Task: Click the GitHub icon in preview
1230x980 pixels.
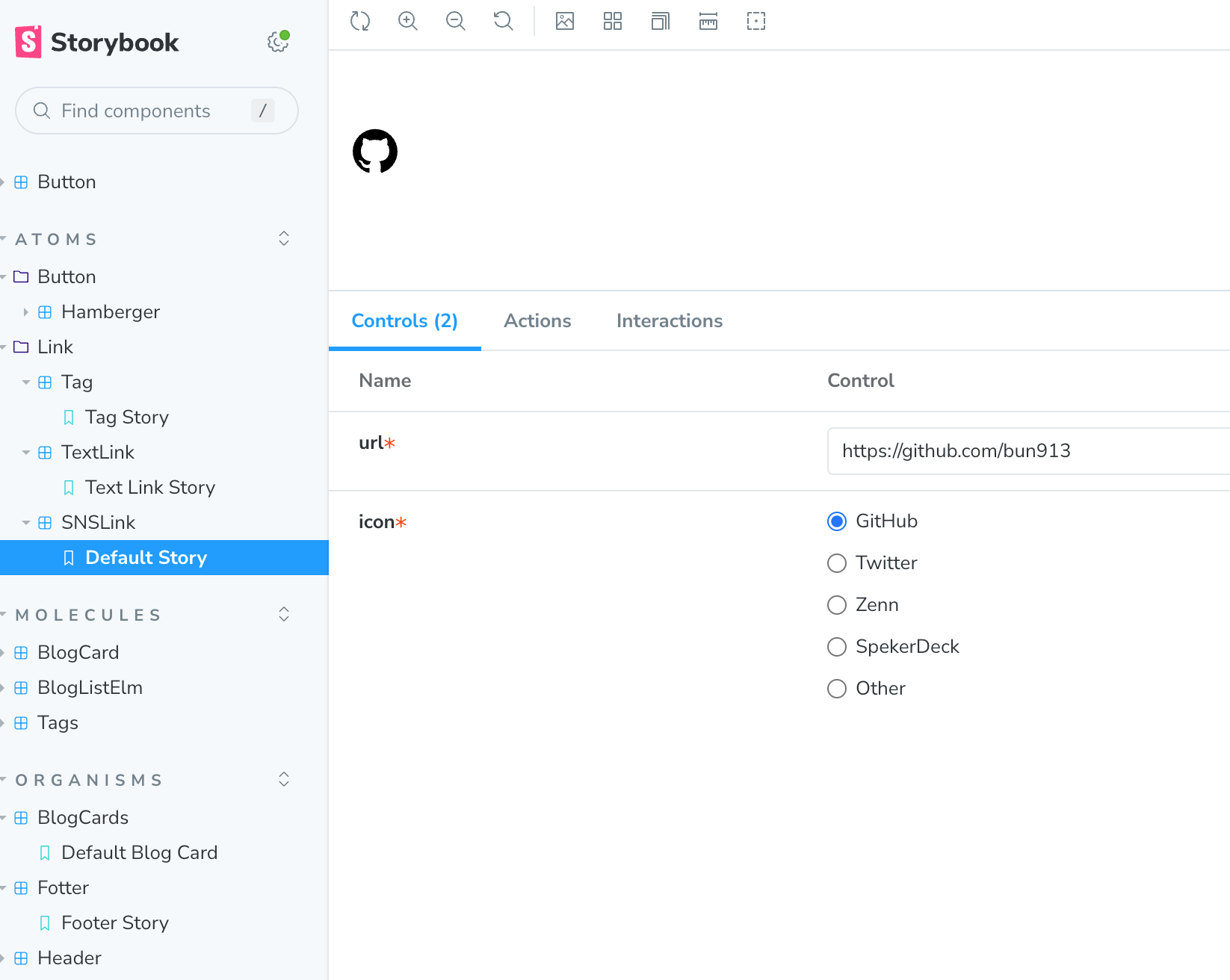Action: pos(375,152)
